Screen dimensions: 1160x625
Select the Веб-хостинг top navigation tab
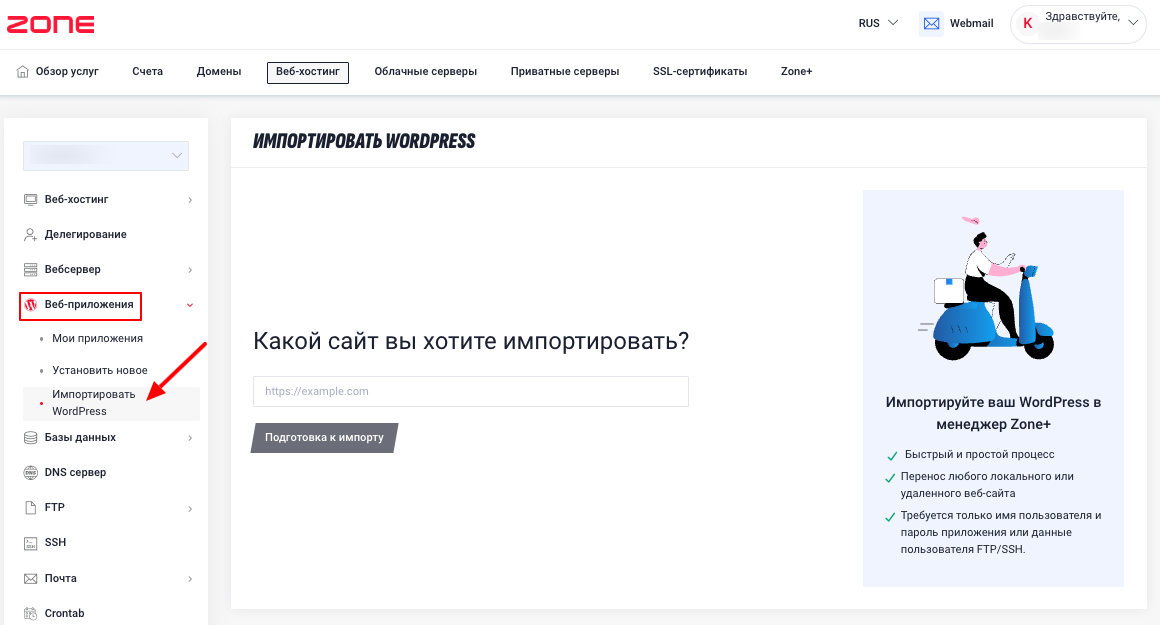[308, 72]
